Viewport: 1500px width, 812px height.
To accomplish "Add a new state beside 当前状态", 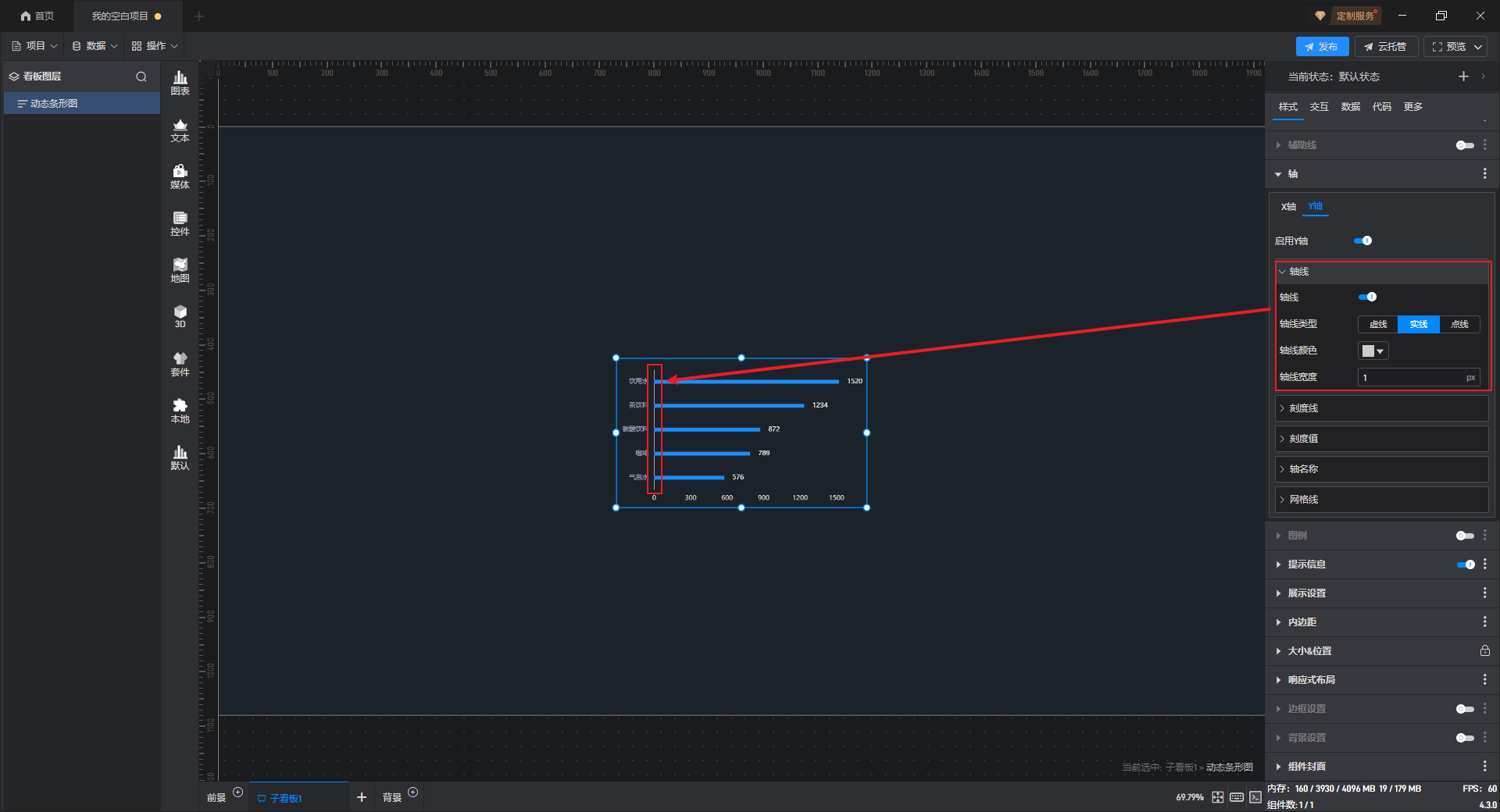I will (1463, 77).
